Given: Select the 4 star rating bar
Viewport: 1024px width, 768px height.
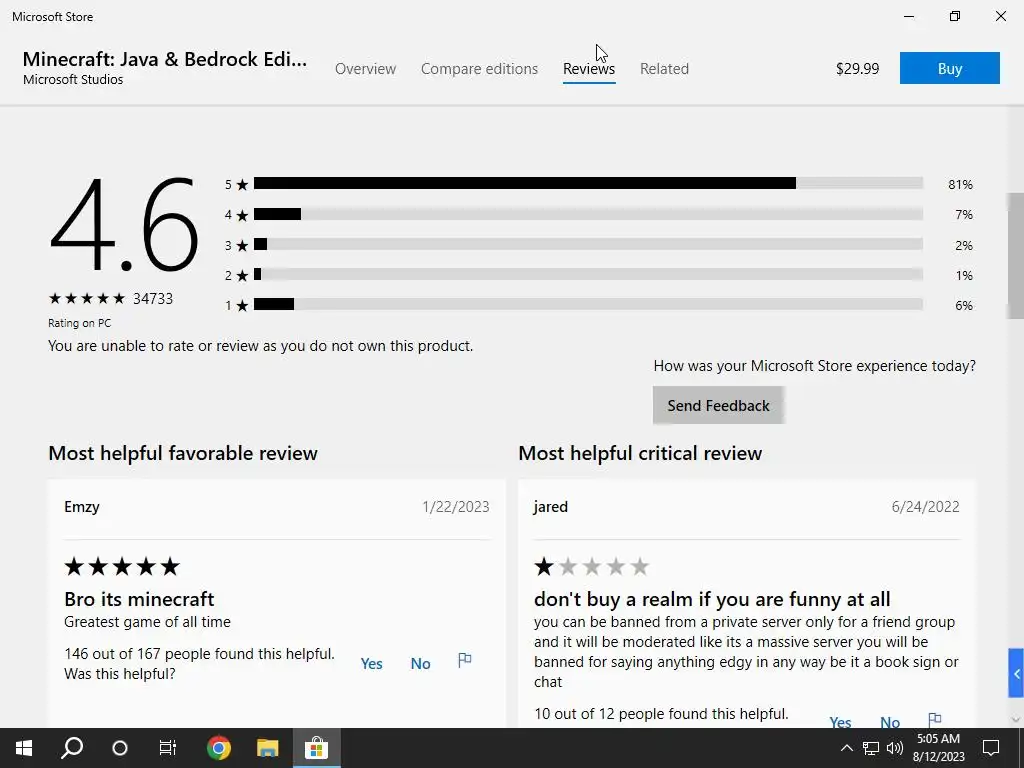Looking at the screenshot, I should (588, 214).
